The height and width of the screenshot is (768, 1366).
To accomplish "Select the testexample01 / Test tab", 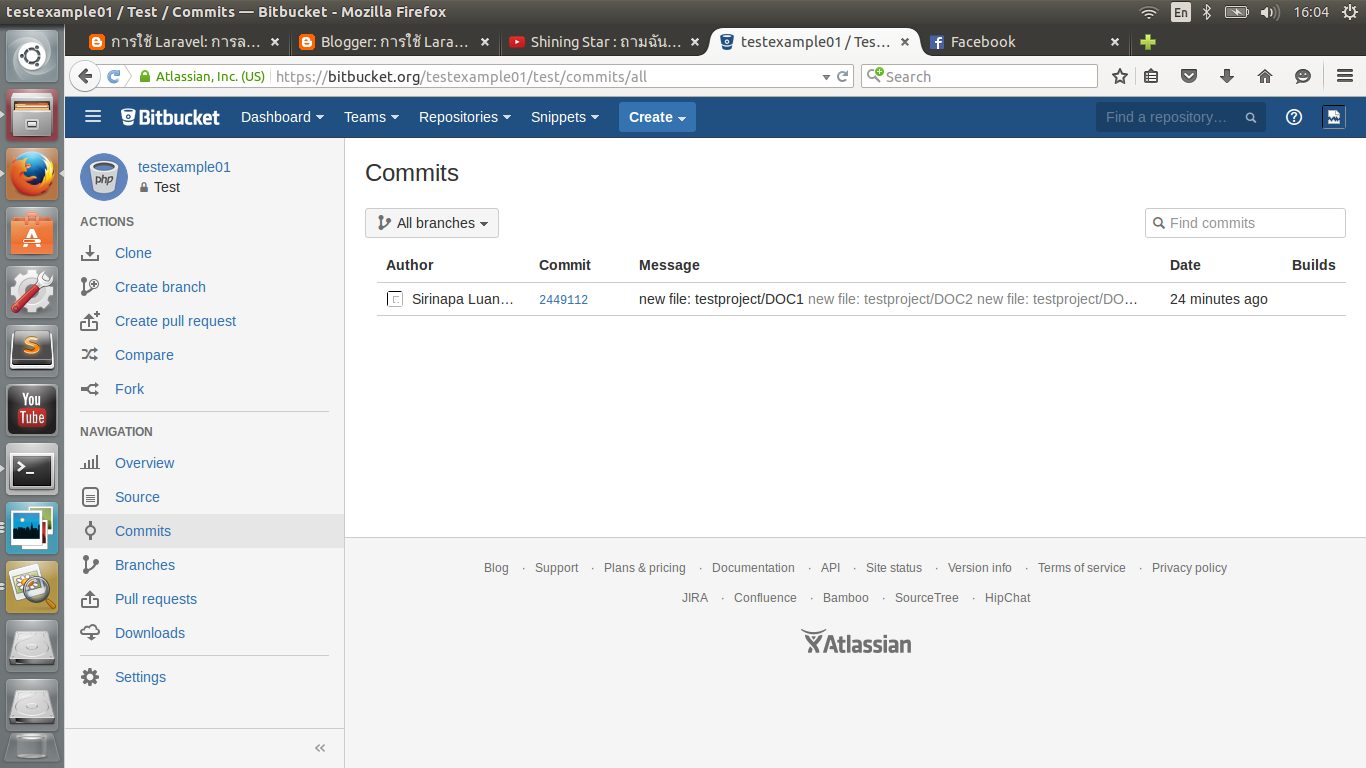I will click(x=814, y=42).
